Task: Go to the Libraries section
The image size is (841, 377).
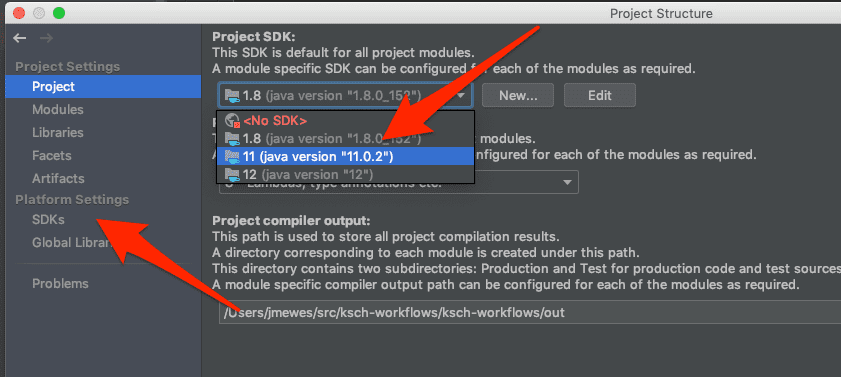Action: point(58,132)
